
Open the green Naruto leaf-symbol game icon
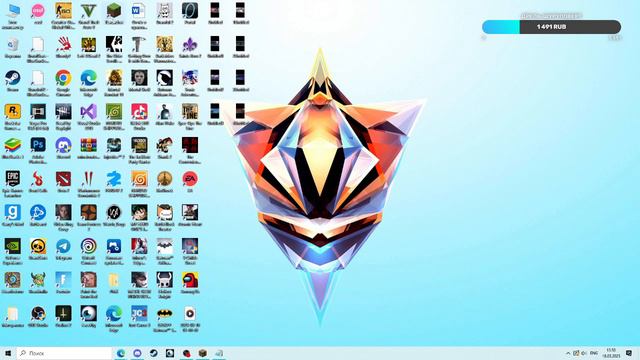click(114, 111)
